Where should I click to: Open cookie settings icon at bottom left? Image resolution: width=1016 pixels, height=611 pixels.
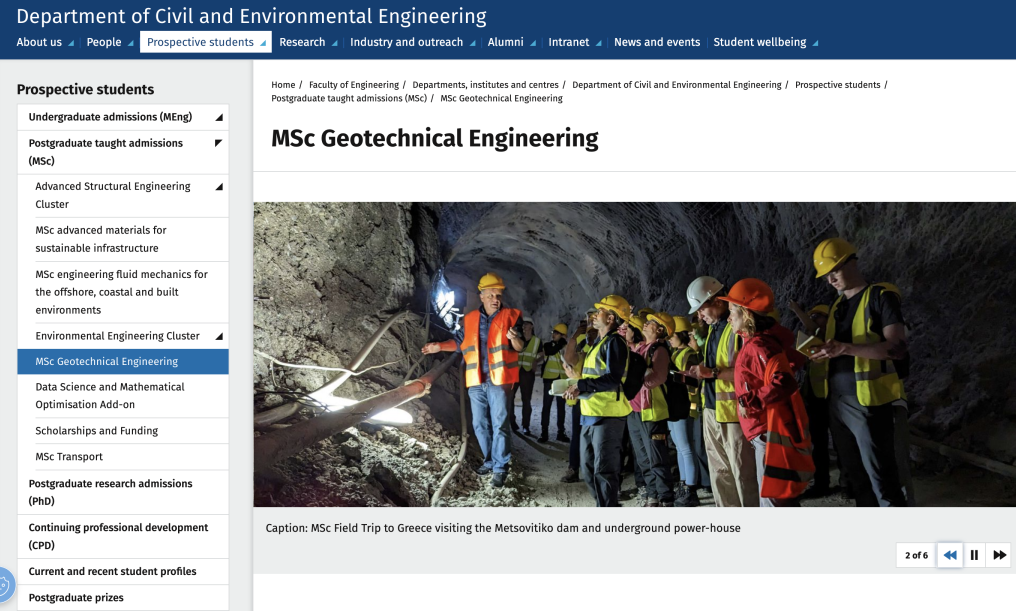[4, 585]
